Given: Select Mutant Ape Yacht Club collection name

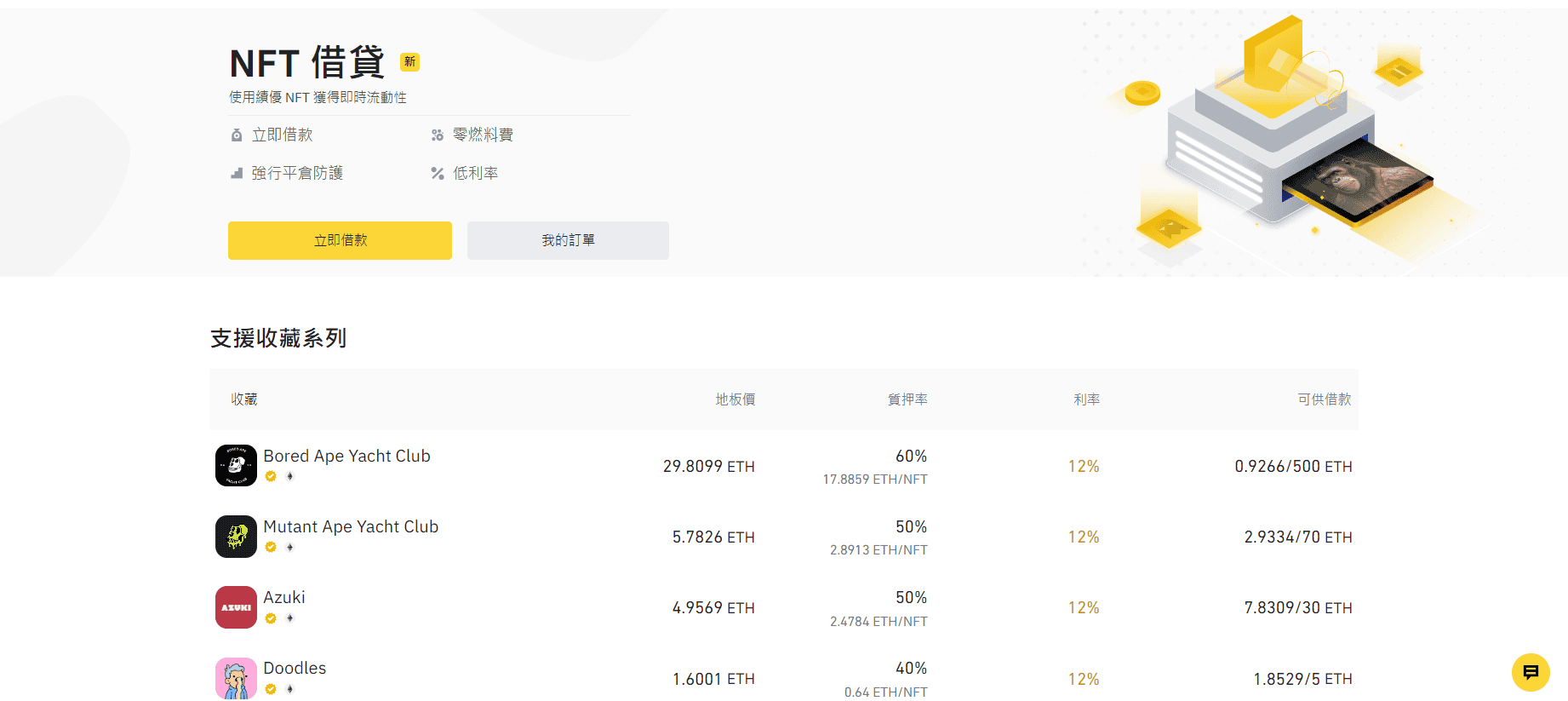Looking at the screenshot, I should [x=351, y=526].
